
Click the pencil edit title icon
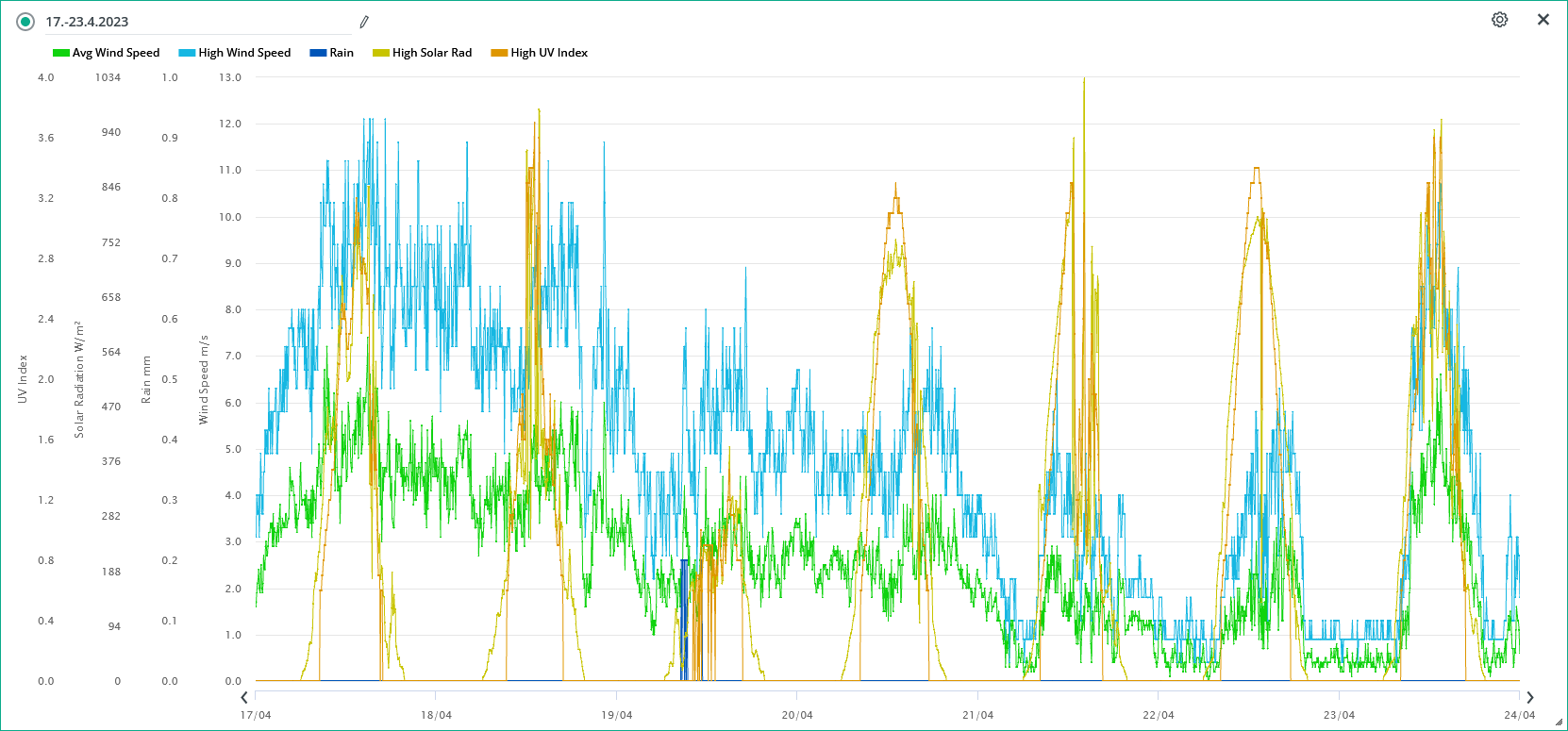[364, 22]
